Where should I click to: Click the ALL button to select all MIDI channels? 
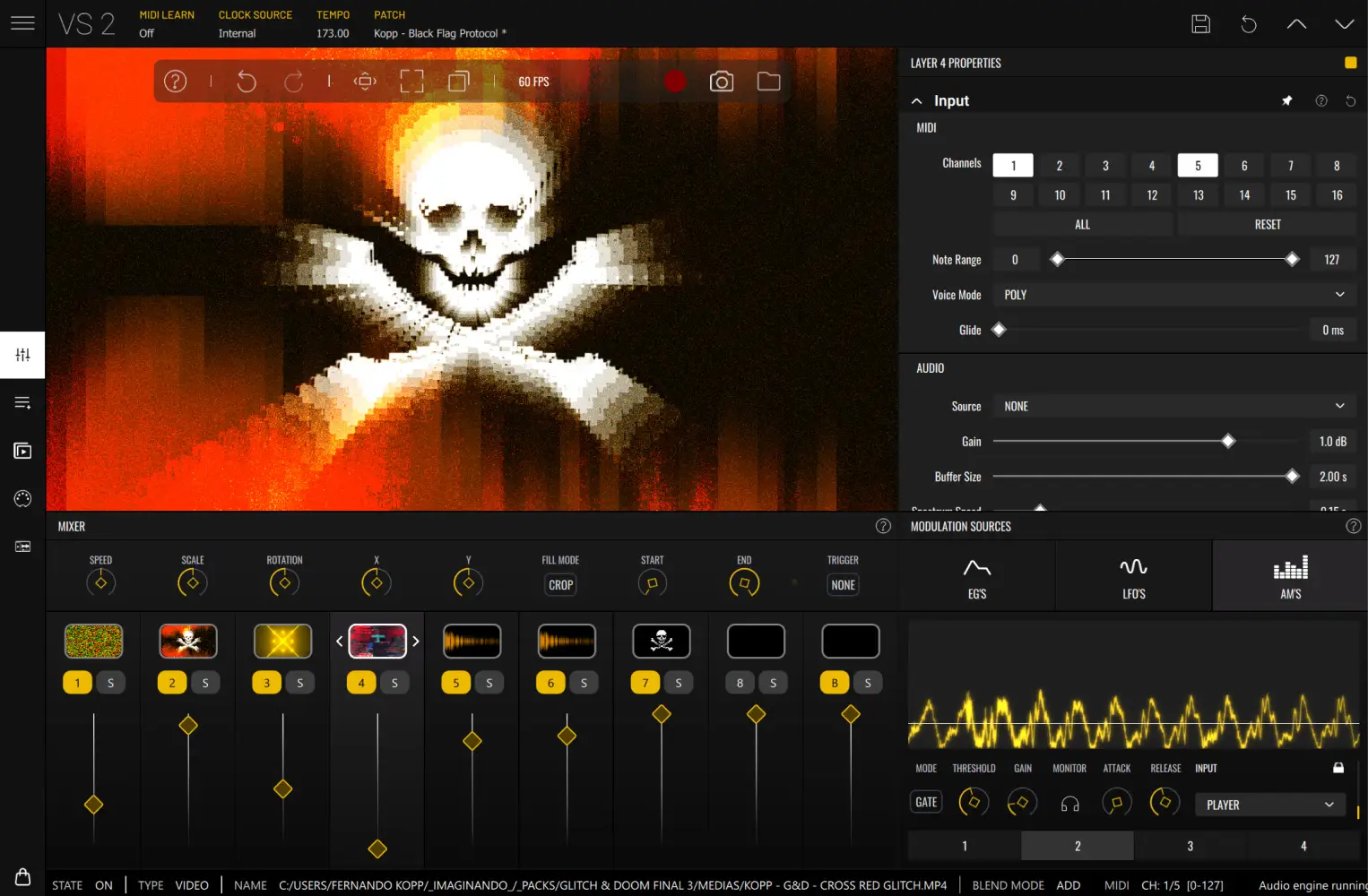click(1082, 223)
